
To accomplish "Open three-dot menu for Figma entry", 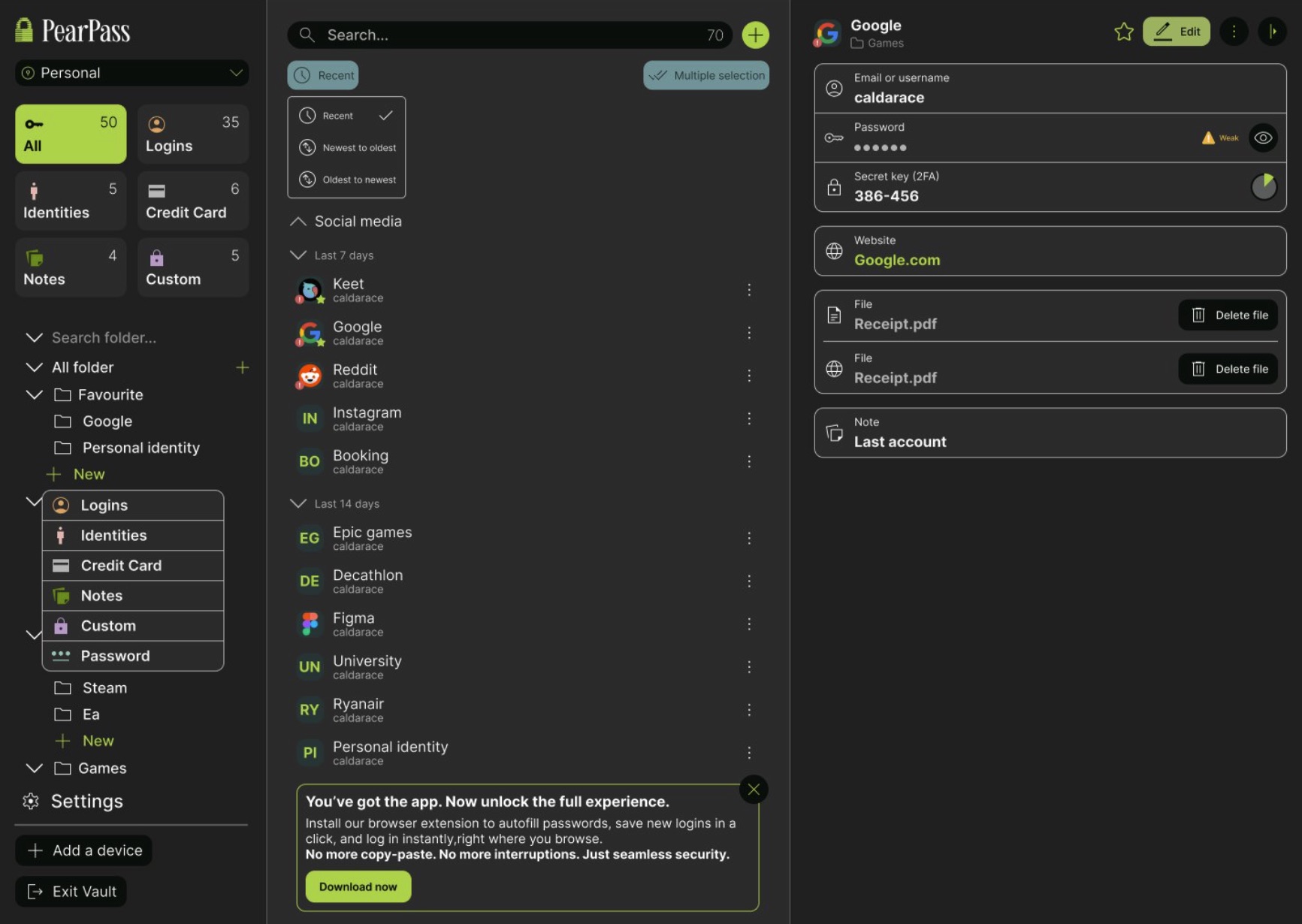I will point(749,624).
